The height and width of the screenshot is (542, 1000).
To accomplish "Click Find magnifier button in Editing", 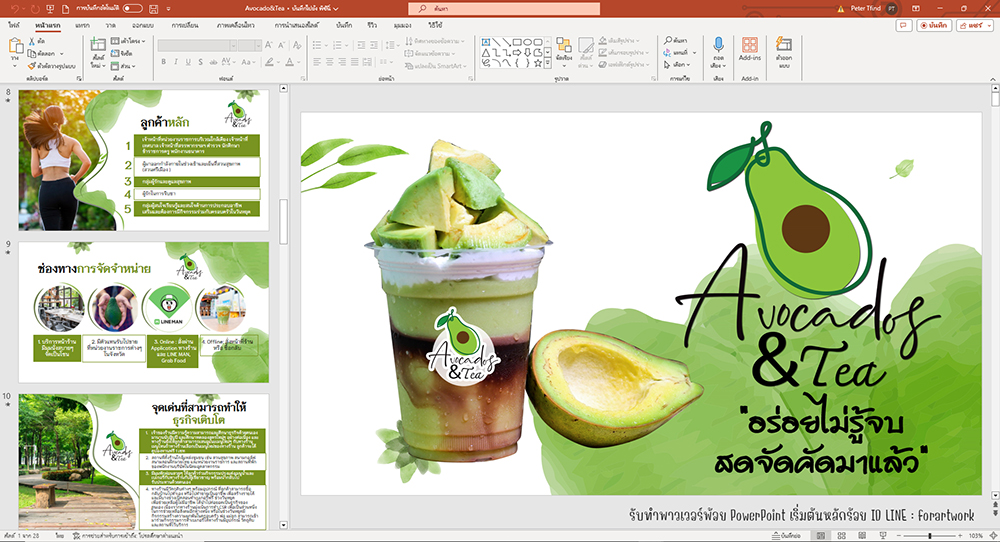I will (676, 40).
